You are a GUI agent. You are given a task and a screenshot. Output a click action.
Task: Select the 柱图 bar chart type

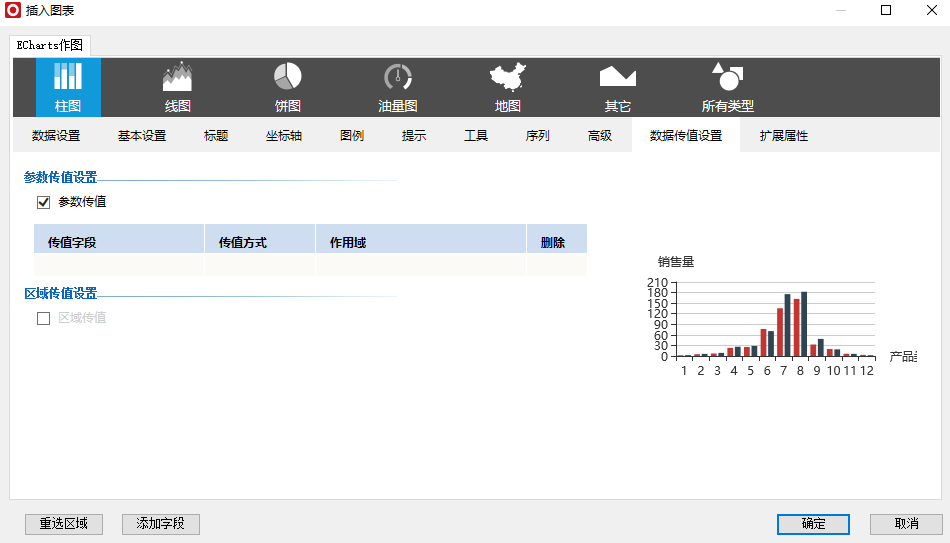68,87
